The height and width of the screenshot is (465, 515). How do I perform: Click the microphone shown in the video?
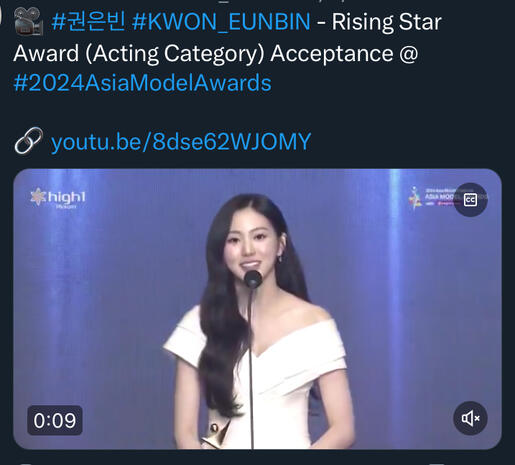pyautogui.click(x=253, y=278)
